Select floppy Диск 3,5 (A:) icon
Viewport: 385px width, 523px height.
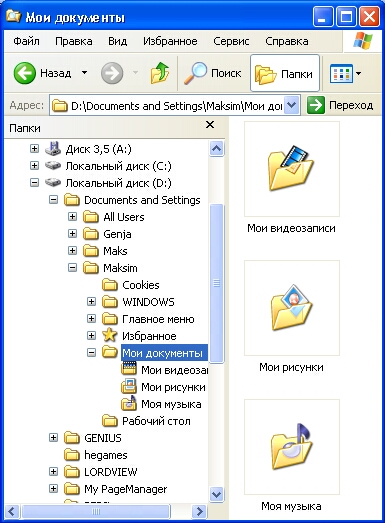coord(53,148)
